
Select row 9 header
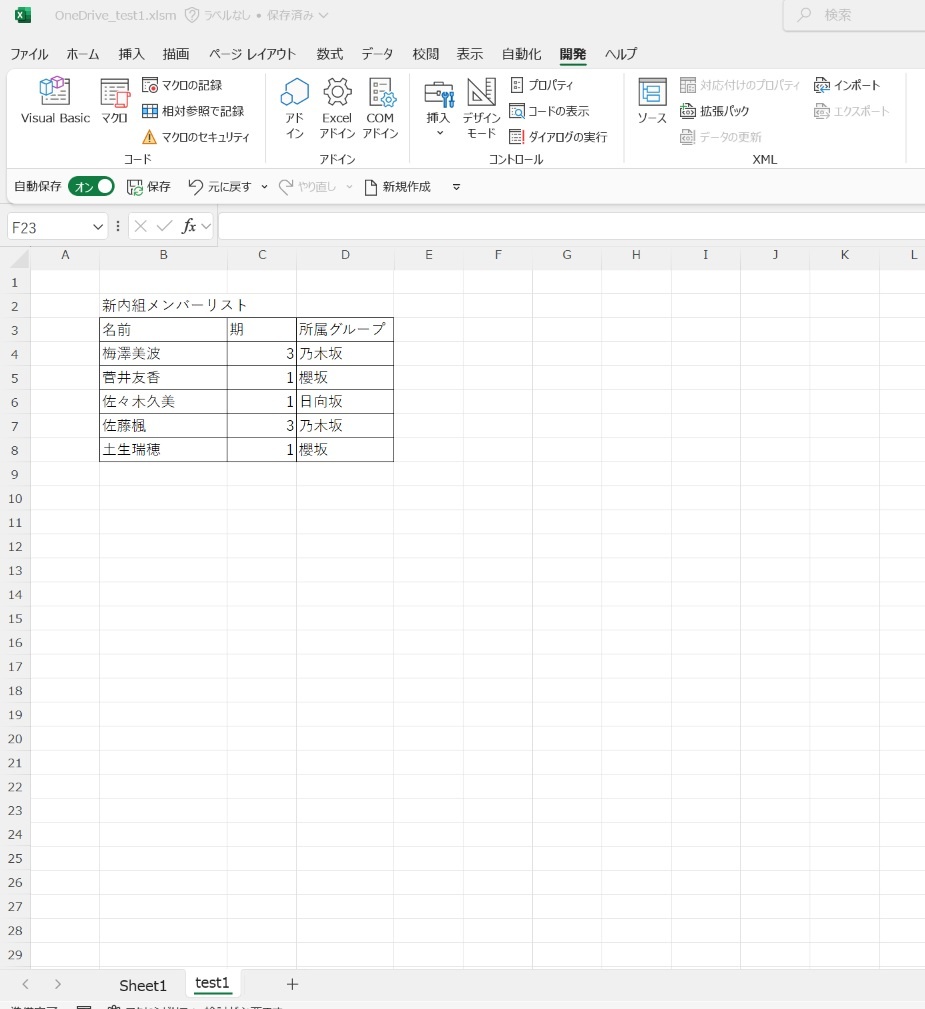coord(15,475)
